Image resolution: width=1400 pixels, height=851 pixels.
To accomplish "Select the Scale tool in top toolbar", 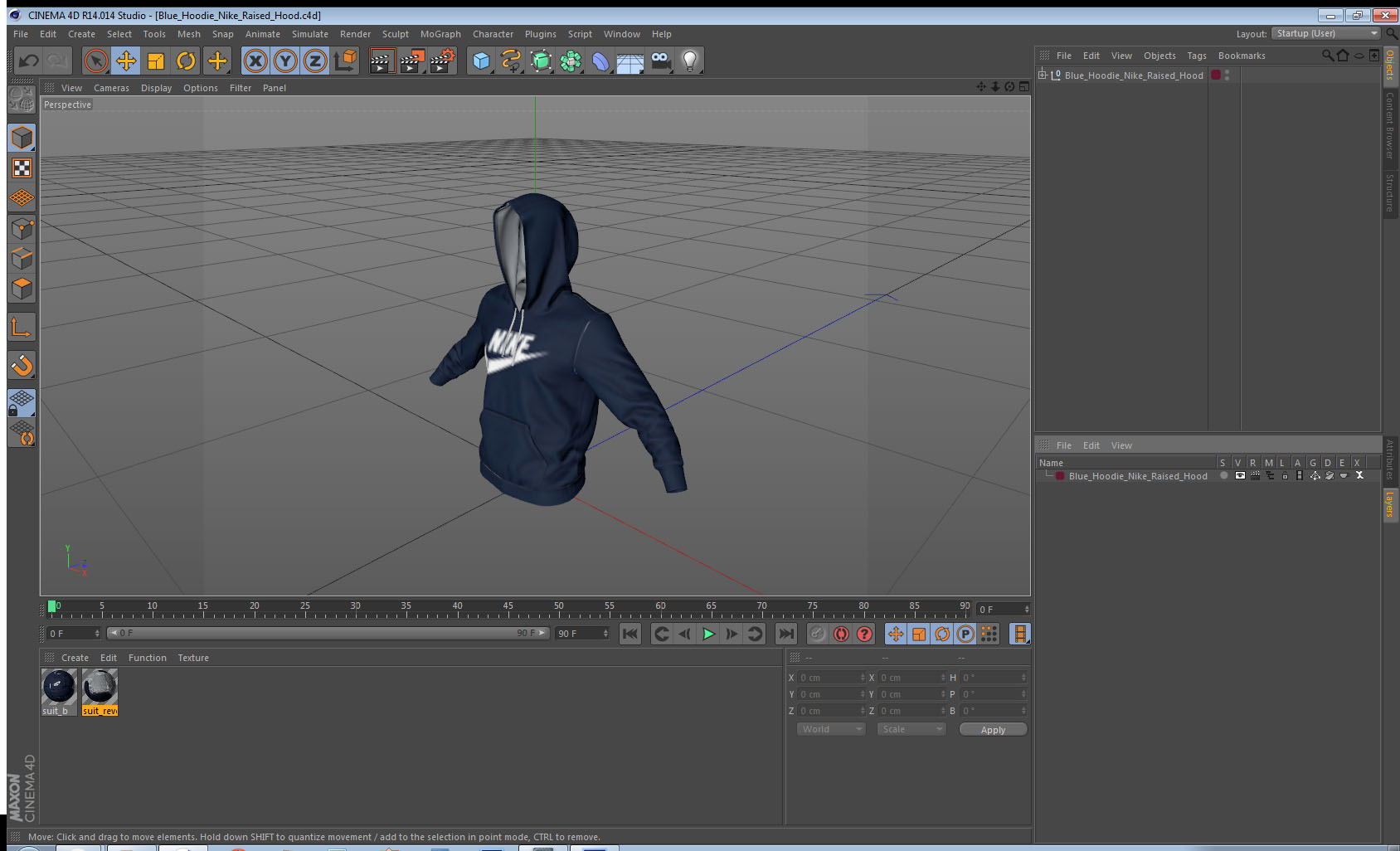I will (156, 61).
